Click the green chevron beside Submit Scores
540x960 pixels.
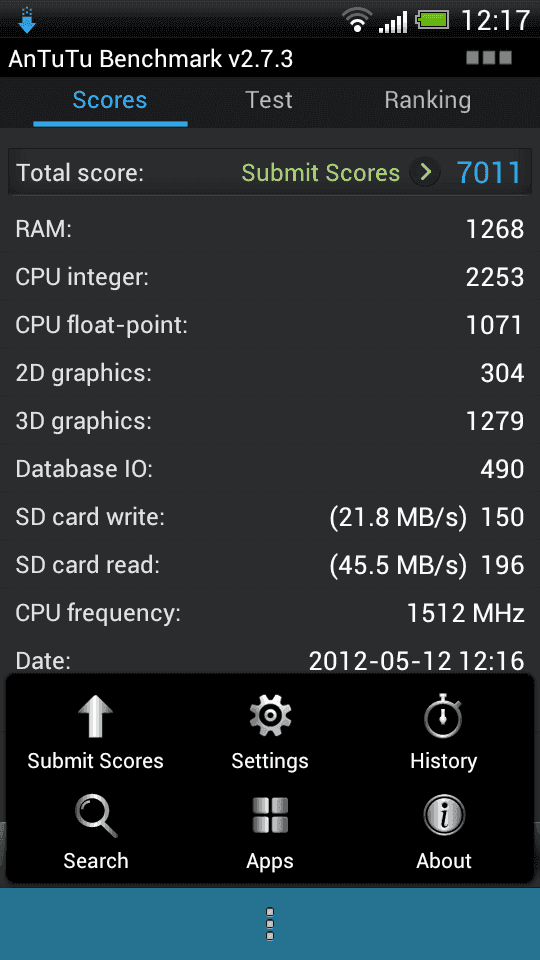(425, 173)
